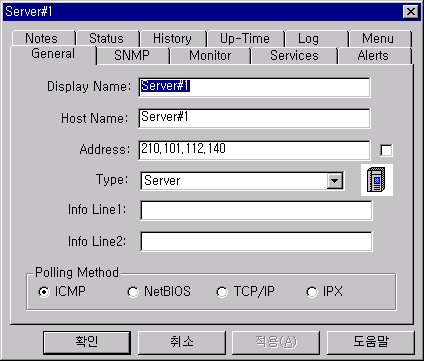Switch to the Status tab
Image resolution: width=424 pixels, height=361 pixels.
coord(107,39)
